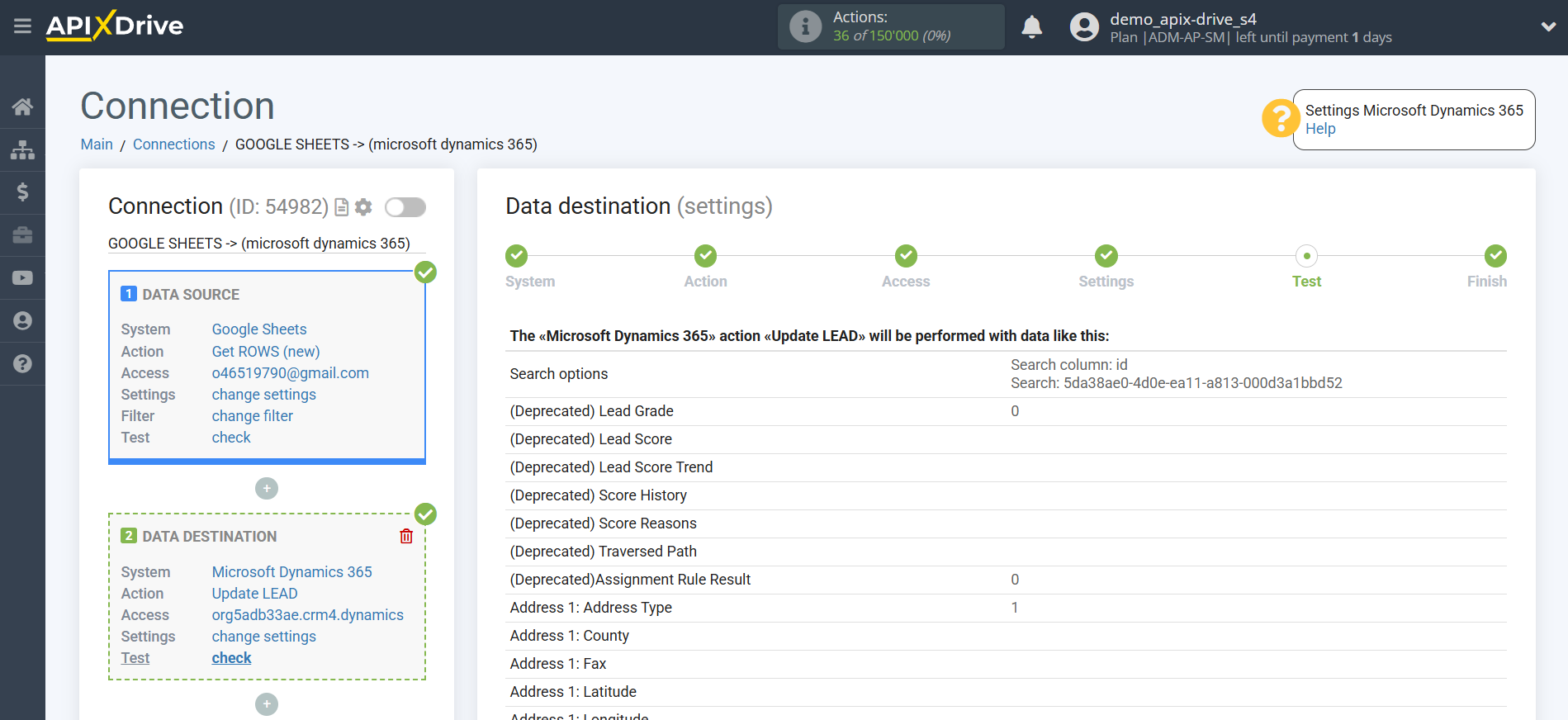Click the (Deprecated) Lead Score Trend row
The height and width of the screenshot is (720, 1568).
[x=1006, y=467]
